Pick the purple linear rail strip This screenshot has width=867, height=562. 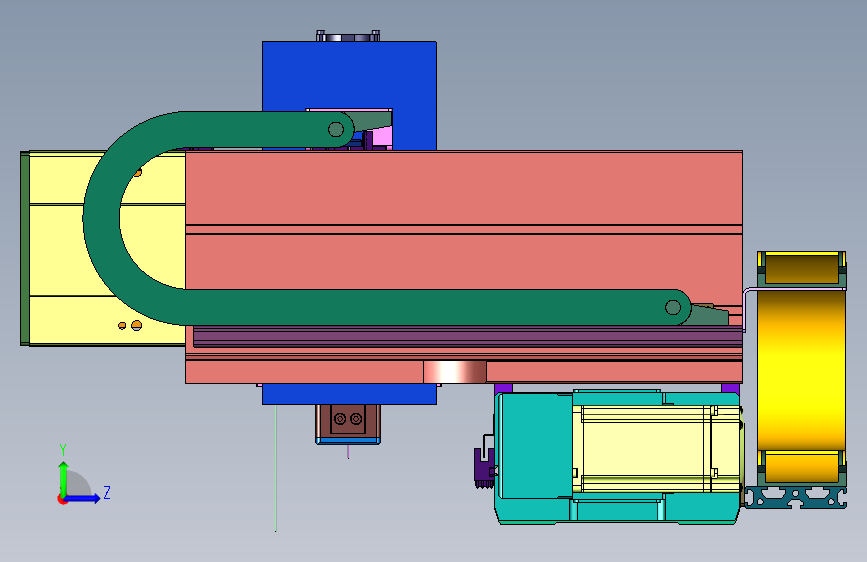[467, 336]
